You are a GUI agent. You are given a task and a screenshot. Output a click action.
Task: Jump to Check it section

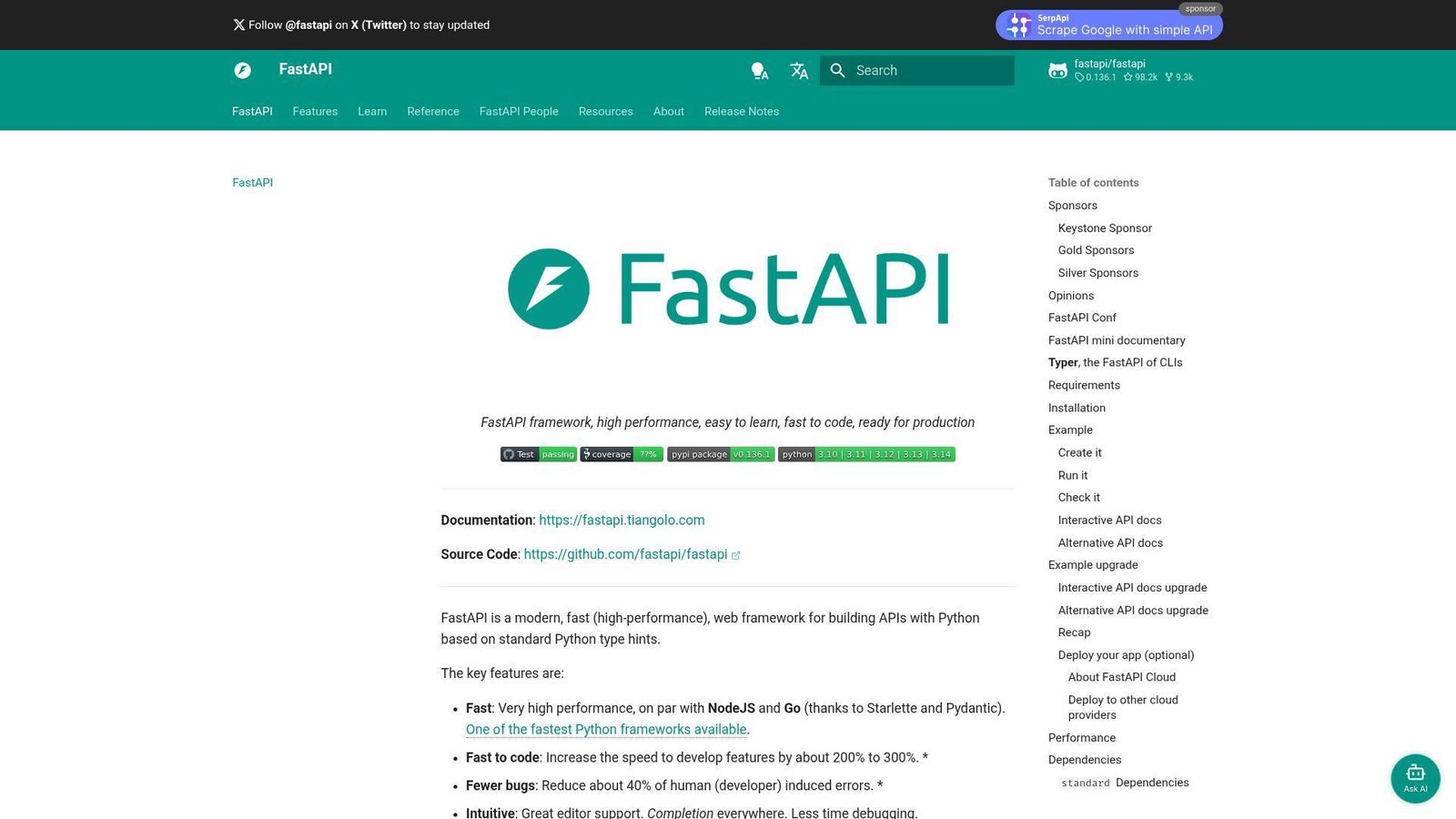[x=1079, y=497]
